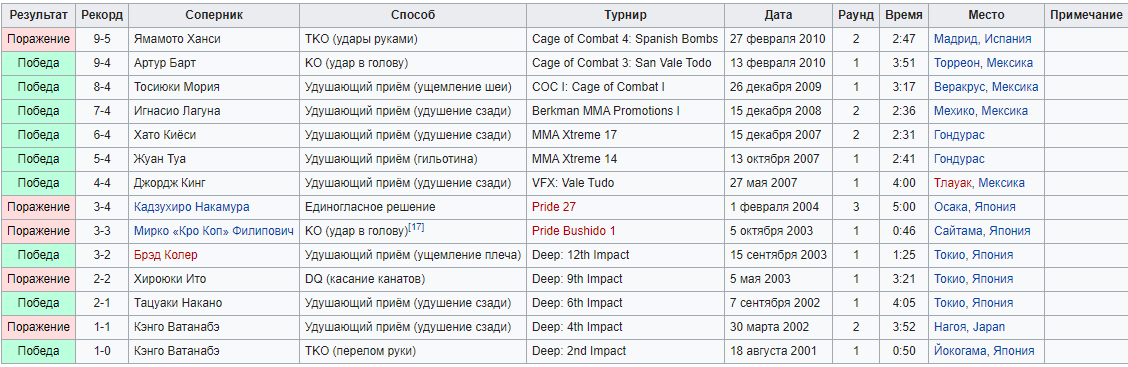Screen dimensions: 1128x367
Task: Open Мирко «Кро Коп» Филипович link
Action: pyautogui.click(x=214, y=231)
